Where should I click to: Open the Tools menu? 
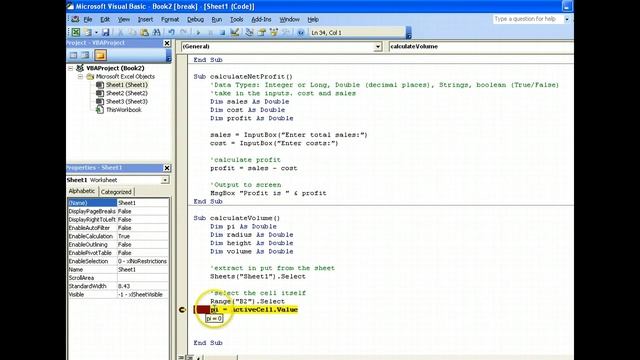(x=236, y=19)
